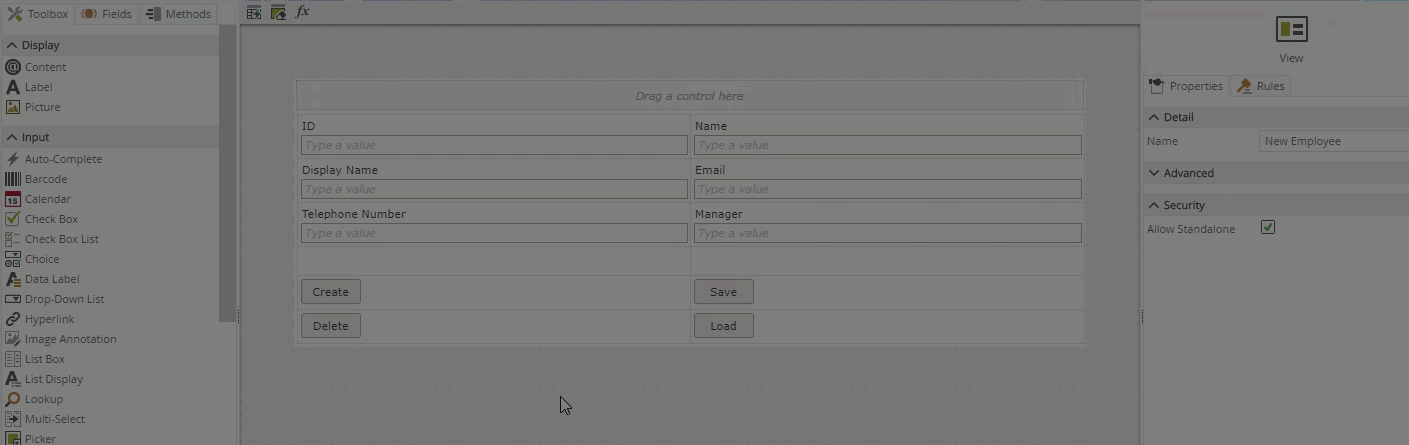Click the Manager text box
Screen dimensions: 1409x445
coord(888,233)
